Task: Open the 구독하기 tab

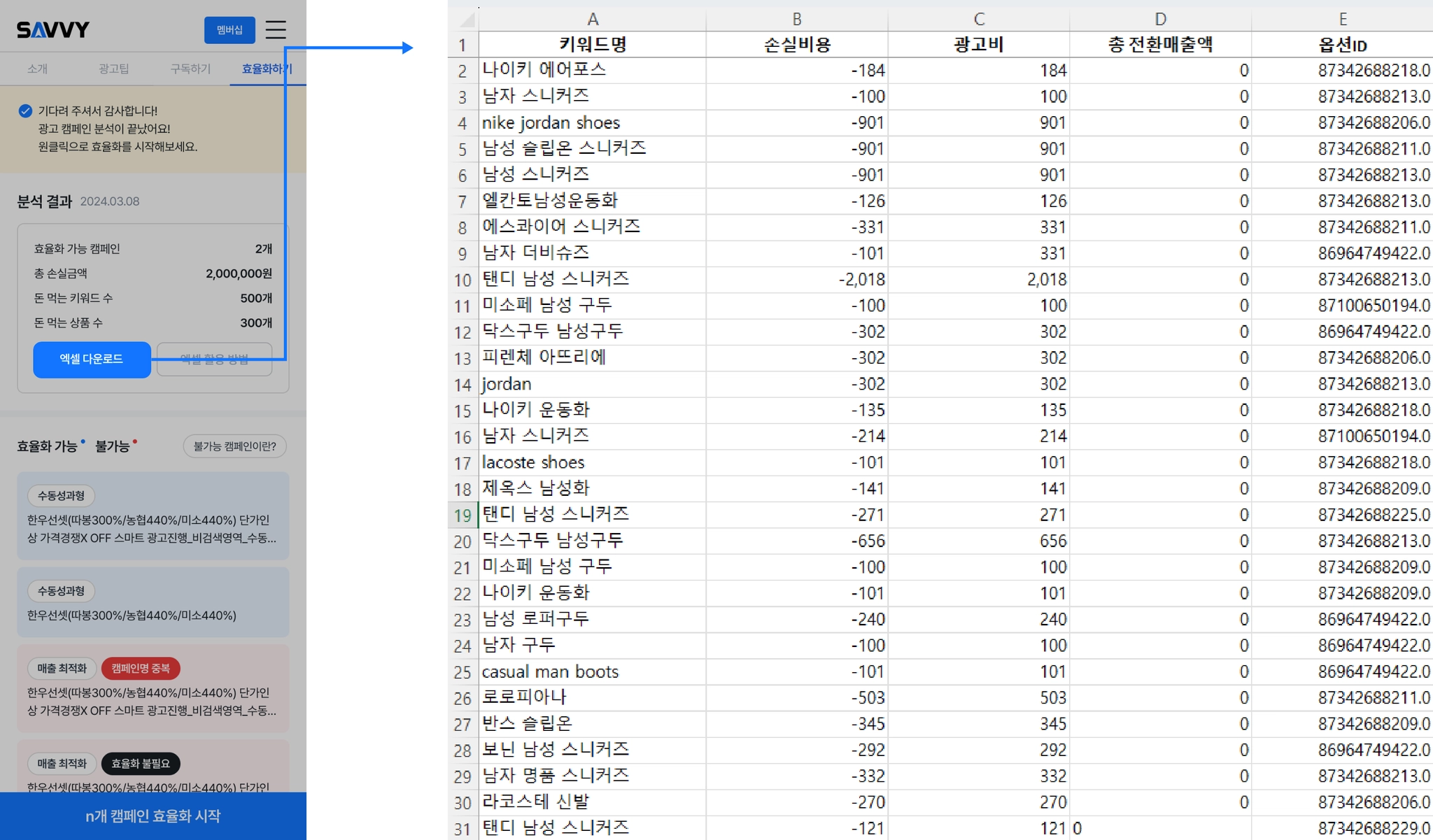Action: (x=190, y=69)
